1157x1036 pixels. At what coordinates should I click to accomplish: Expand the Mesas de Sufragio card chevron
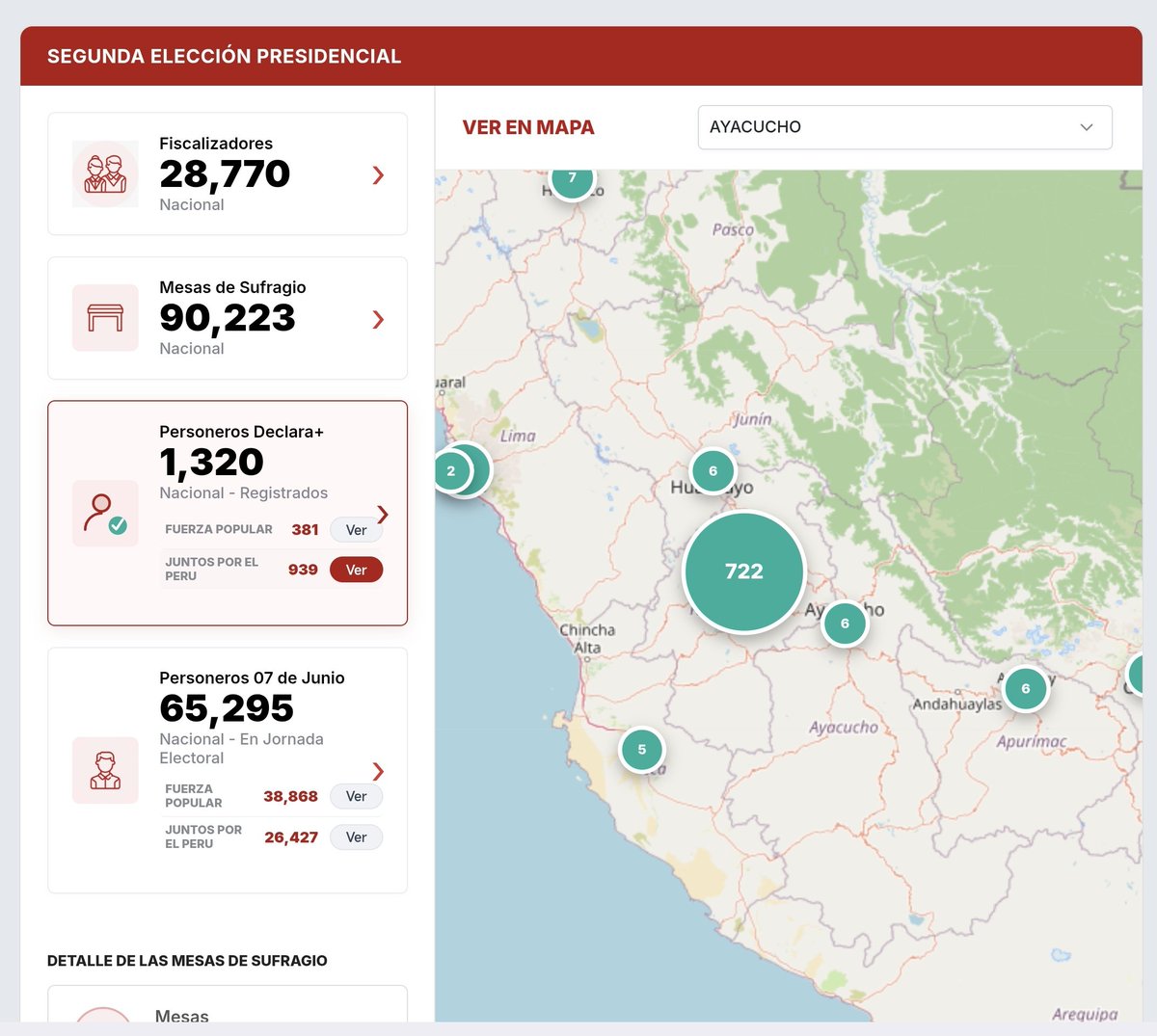(378, 319)
